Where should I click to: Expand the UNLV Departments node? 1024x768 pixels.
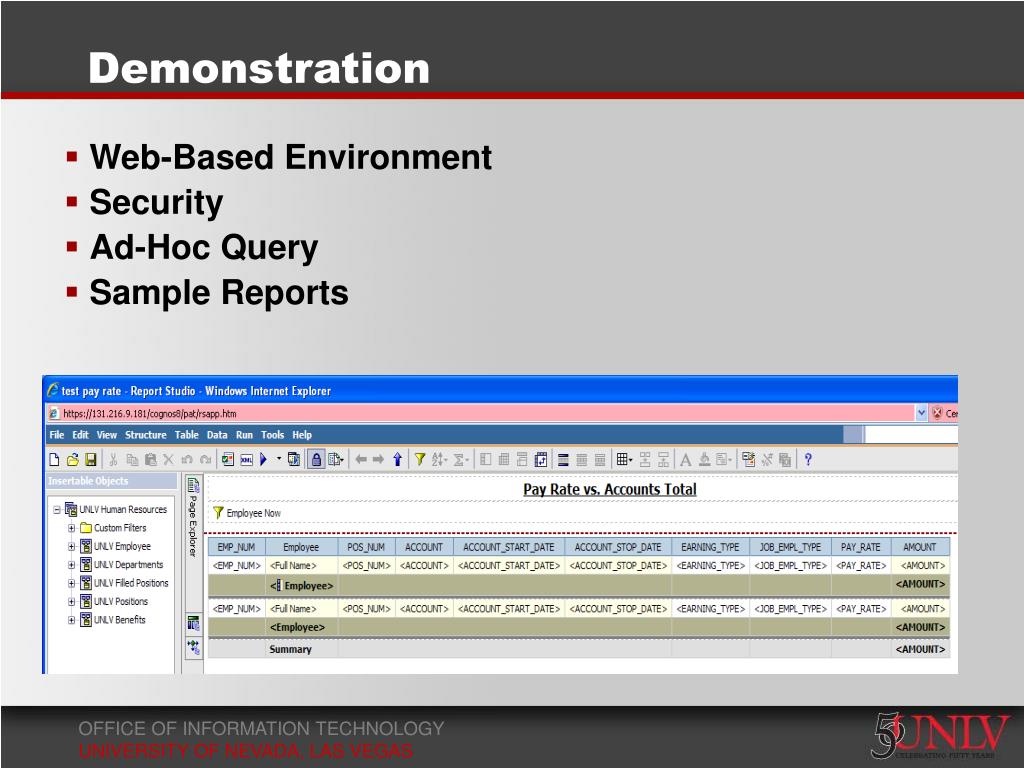pos(71,565)
